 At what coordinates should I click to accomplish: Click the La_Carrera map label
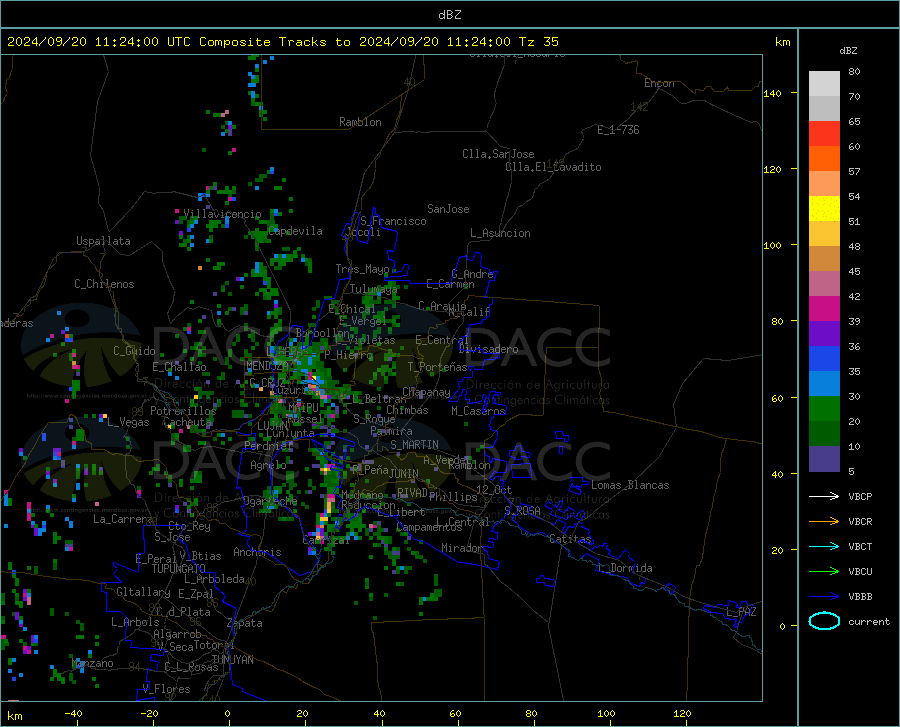123,519
